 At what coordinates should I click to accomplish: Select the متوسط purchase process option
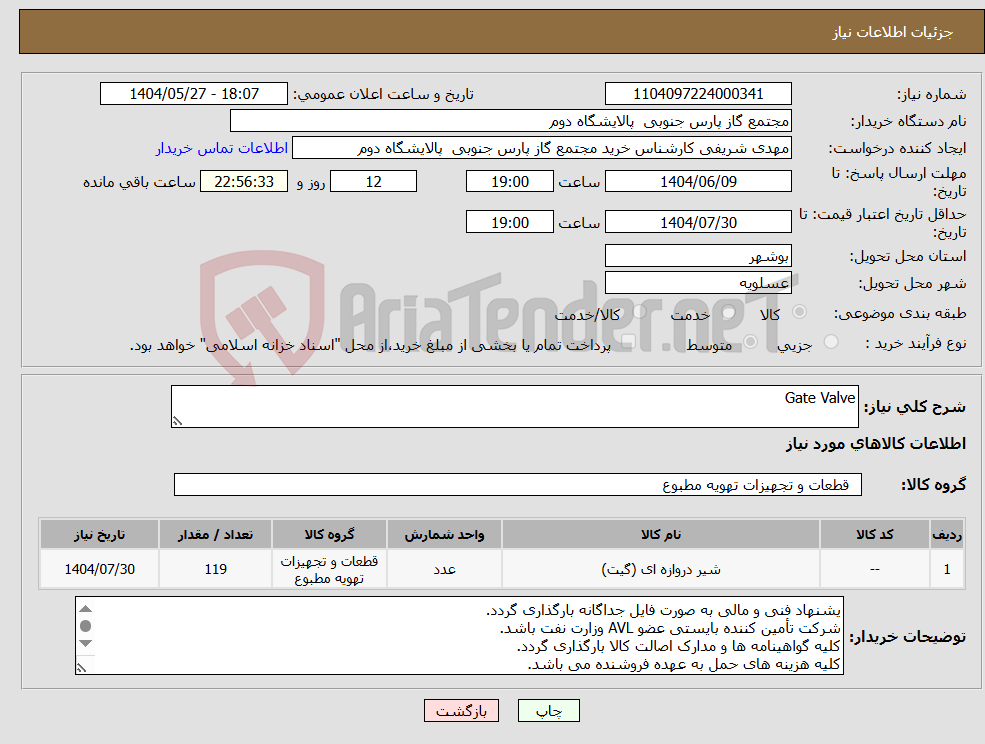(749, 340)
